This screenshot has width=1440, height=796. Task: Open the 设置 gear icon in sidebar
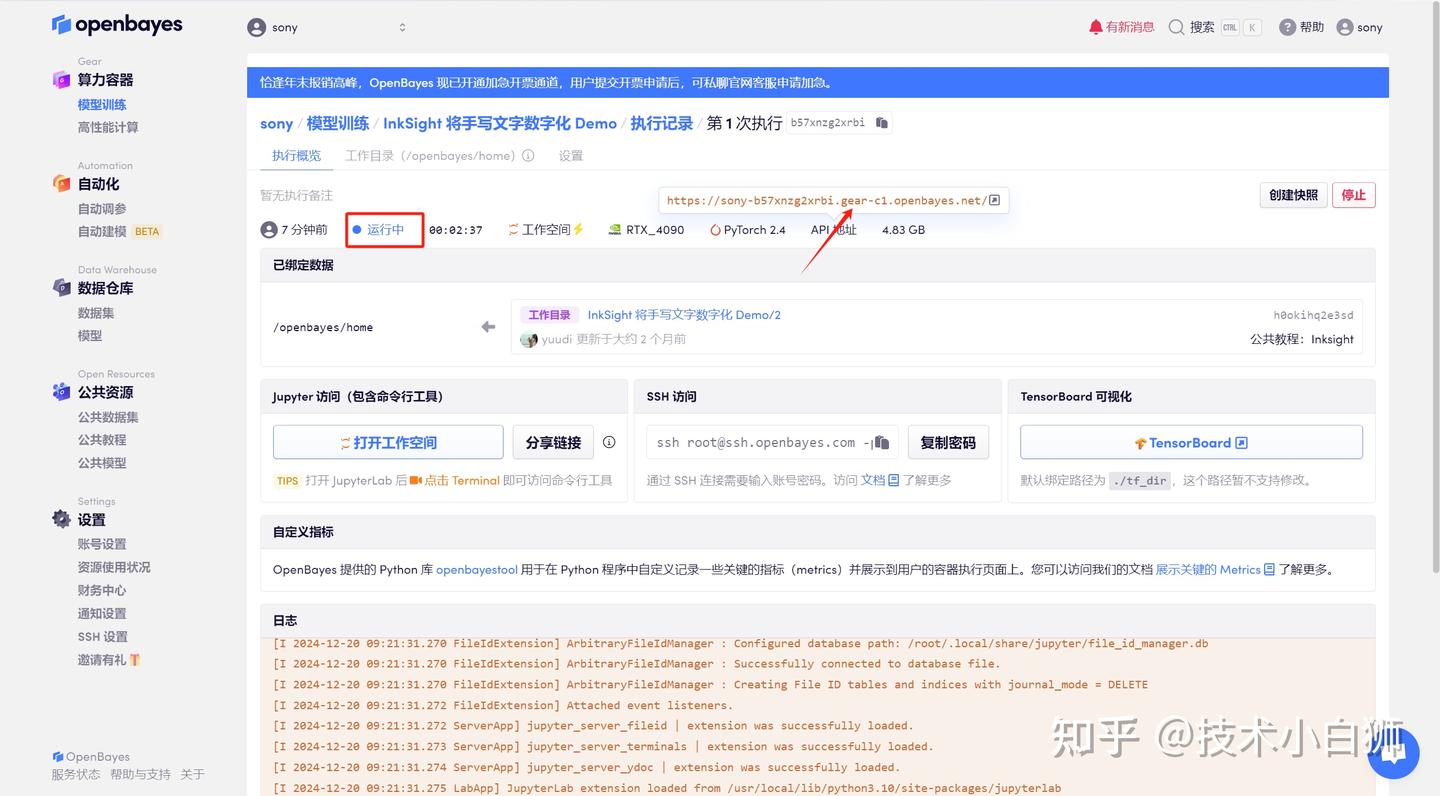point(63,519)
